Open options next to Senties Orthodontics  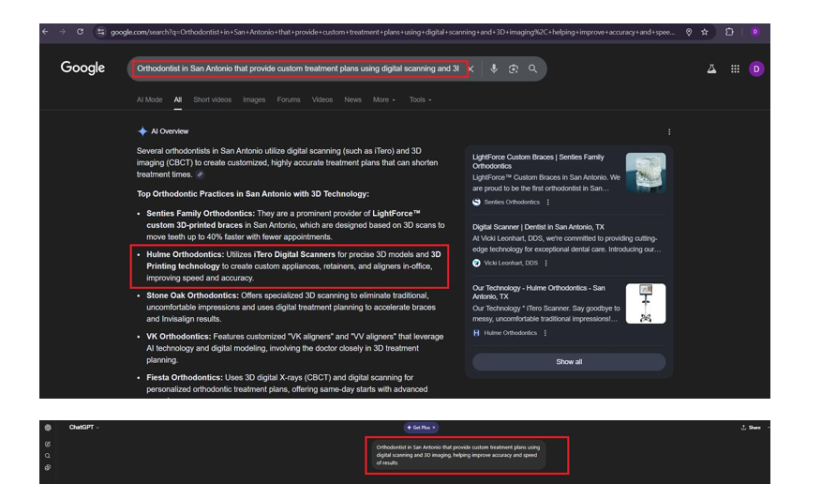(x=548, y=202)
